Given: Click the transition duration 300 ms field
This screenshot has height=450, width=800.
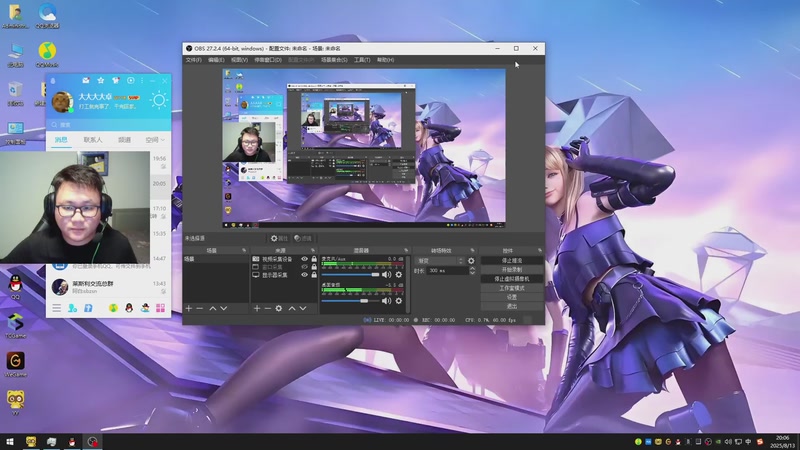Looking at the screenshot, I should [x=447, y=271].
